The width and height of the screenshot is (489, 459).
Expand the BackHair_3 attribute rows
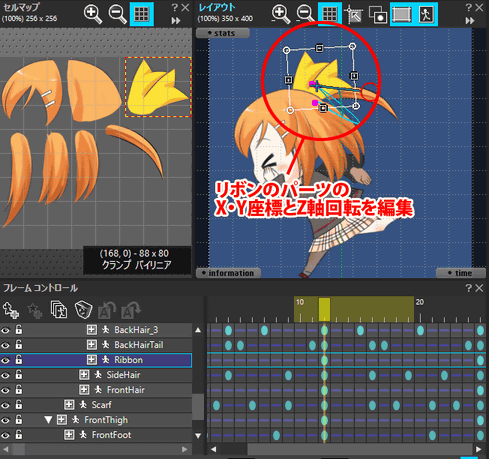point(92,330)
